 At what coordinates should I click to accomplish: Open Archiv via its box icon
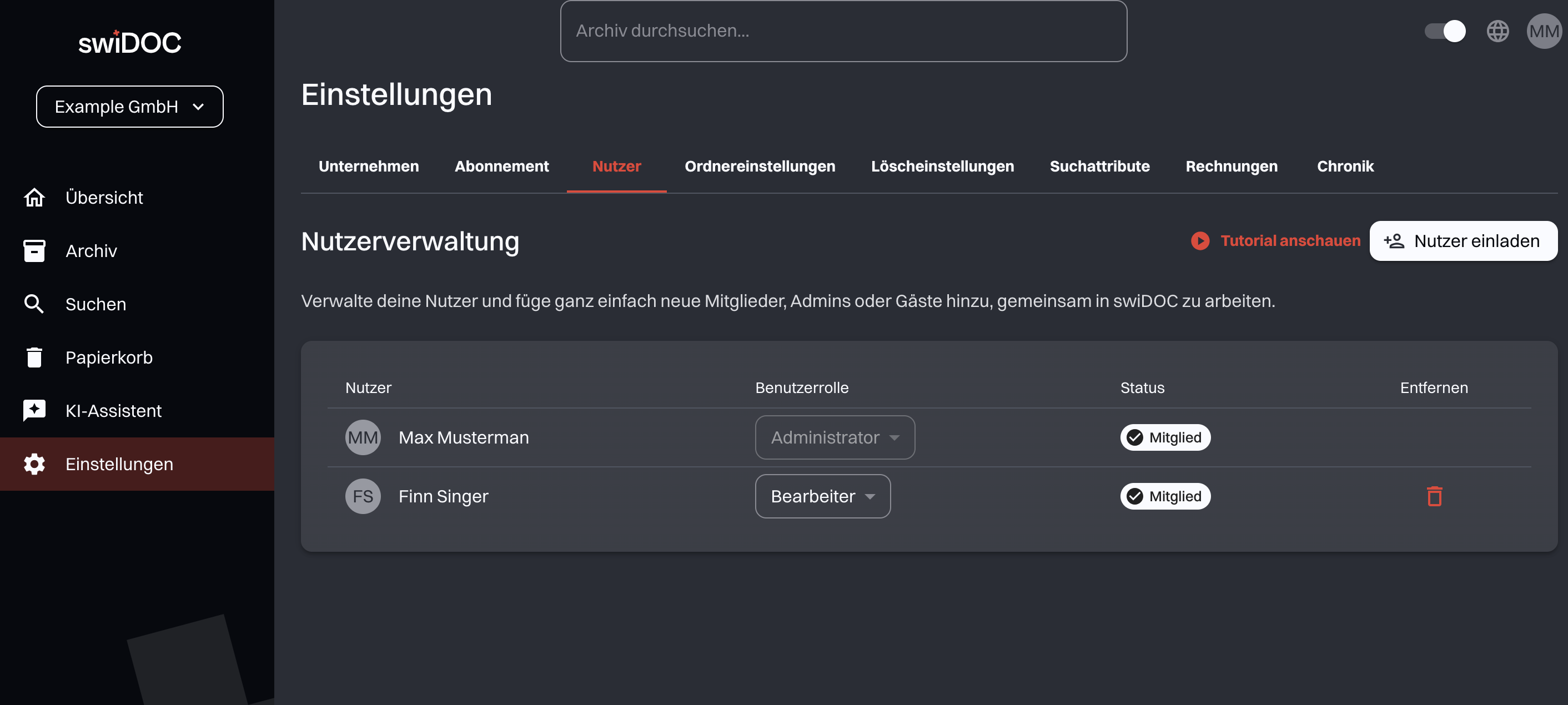(34, 251)
